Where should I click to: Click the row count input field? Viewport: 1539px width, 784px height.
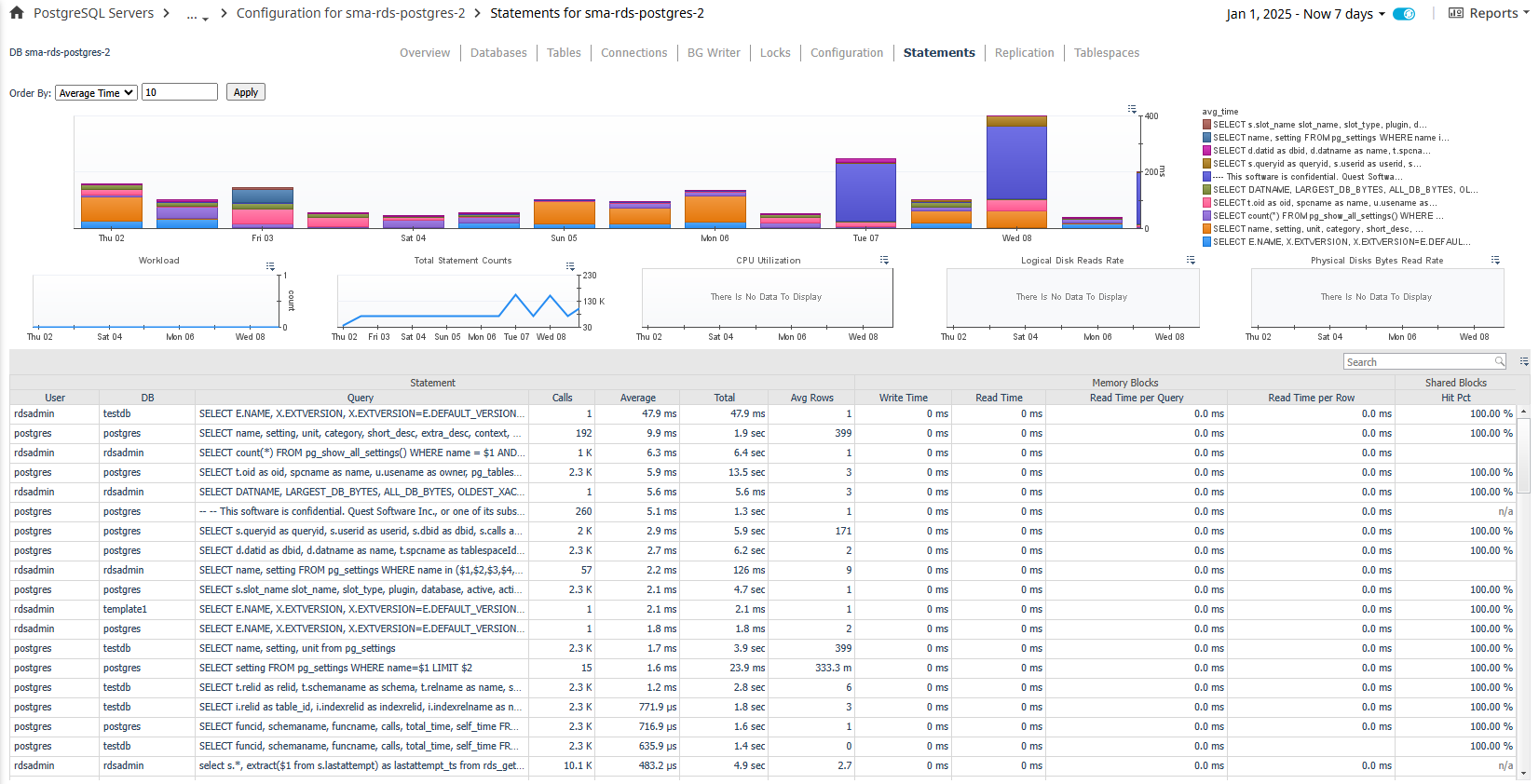[180, 92]
